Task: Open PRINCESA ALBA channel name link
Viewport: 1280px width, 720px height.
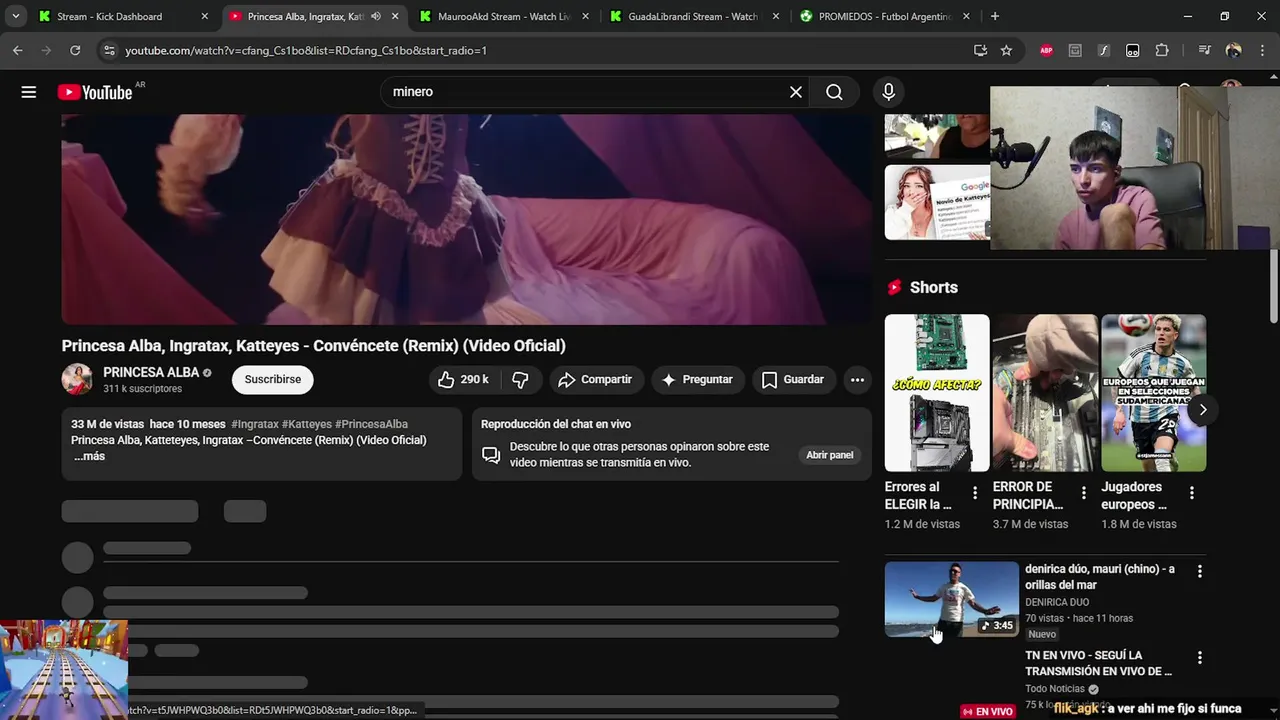Action: pyautogui.click(x=151, y=372)
